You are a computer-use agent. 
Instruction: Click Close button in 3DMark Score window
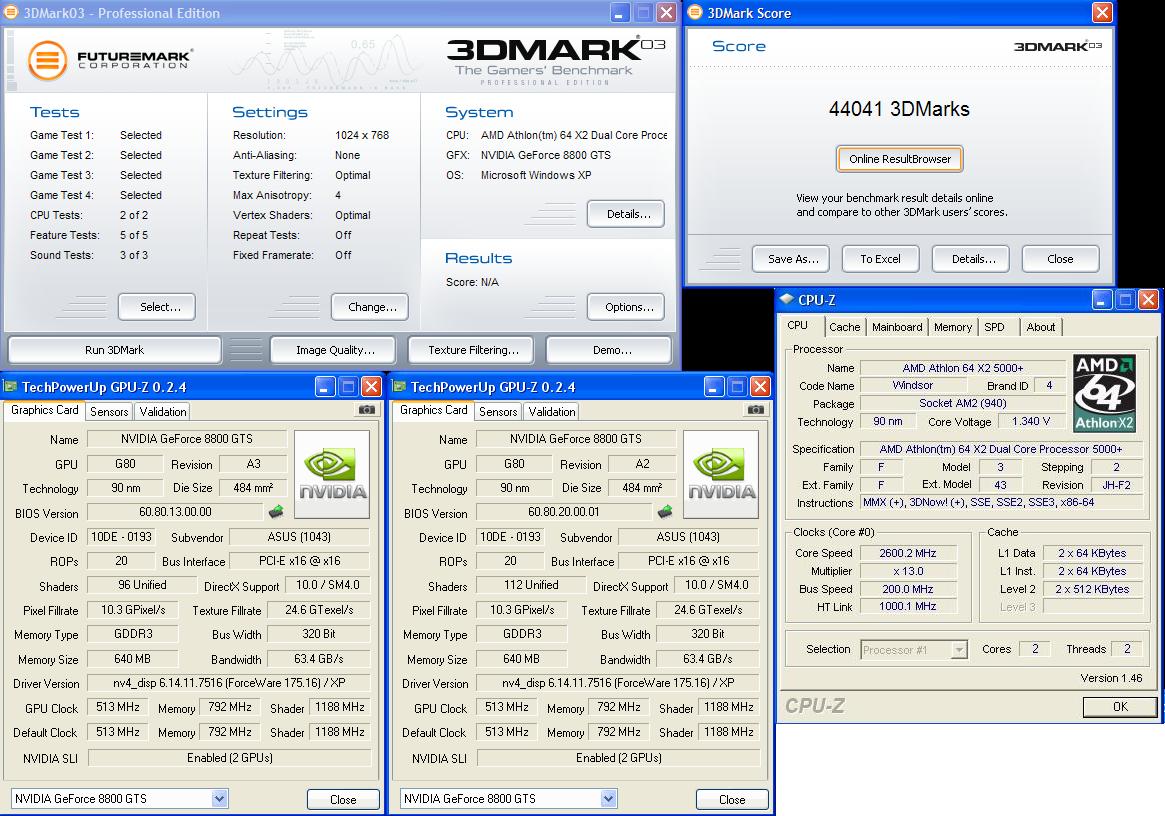pos(1060,259)
